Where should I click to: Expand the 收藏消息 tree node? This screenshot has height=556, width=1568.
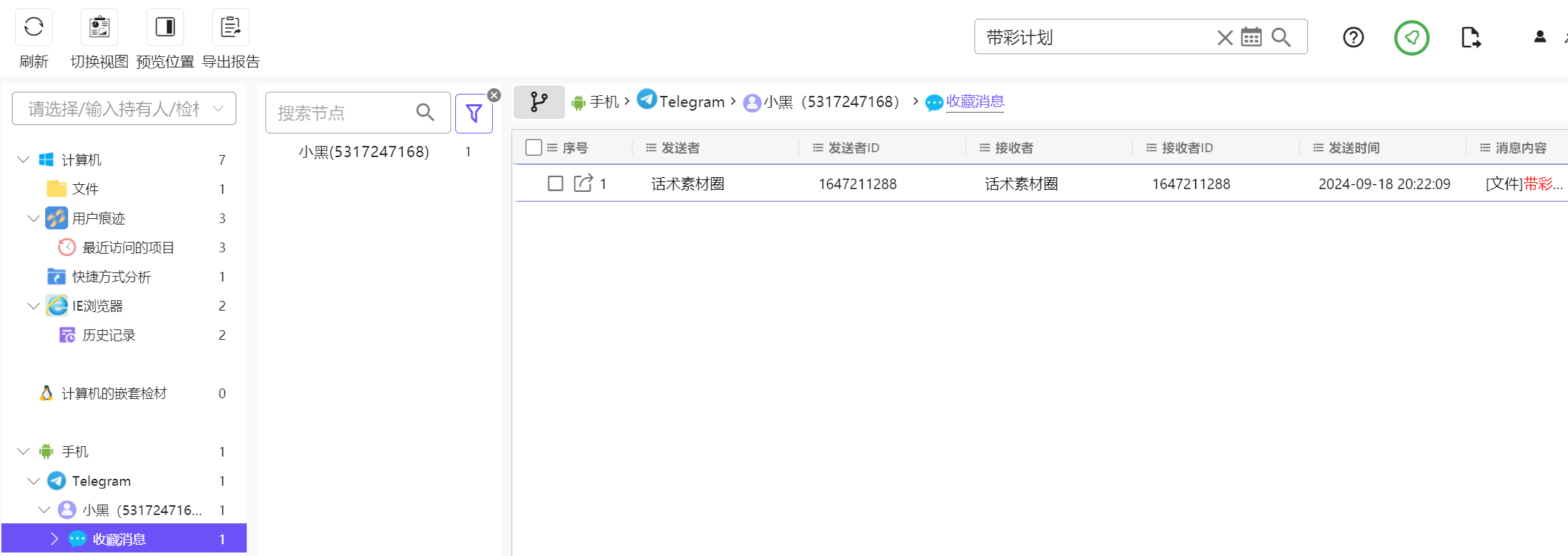[x=54, y=539]
